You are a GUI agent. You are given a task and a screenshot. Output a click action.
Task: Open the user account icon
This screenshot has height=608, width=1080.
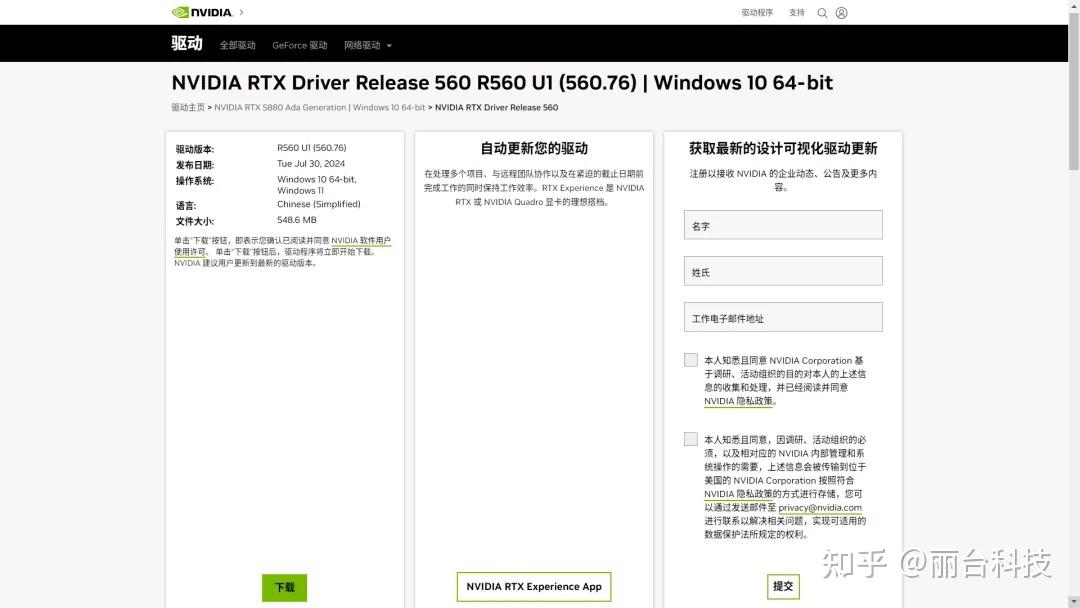pos(841,13)
